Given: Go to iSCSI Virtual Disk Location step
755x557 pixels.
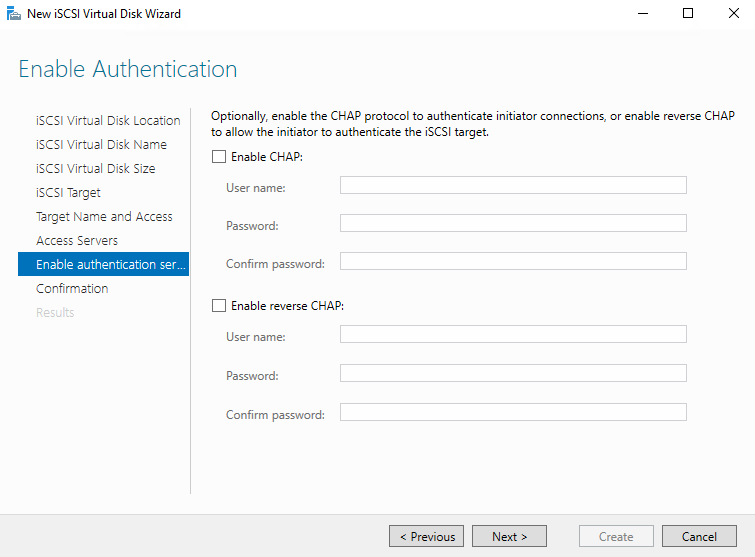Looking at the screenshot, I should pos(108,121).
